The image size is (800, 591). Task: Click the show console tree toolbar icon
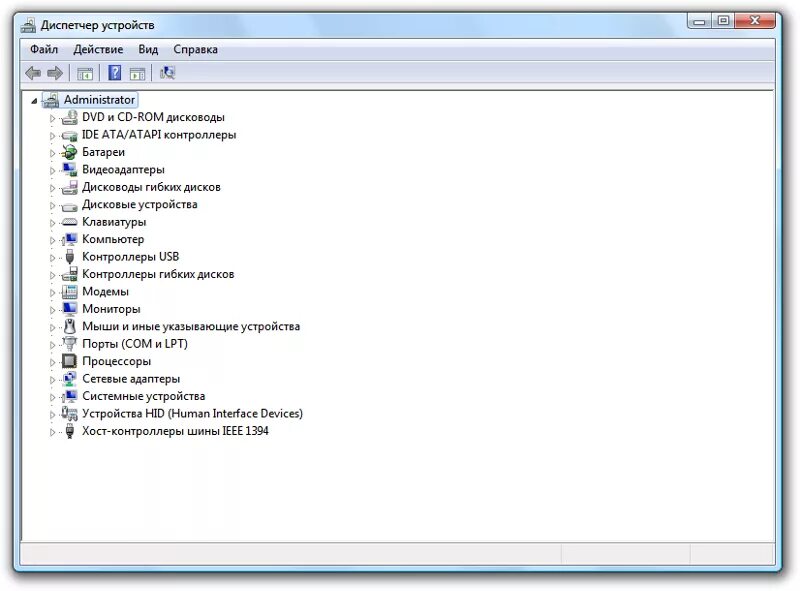pos(85,73)
